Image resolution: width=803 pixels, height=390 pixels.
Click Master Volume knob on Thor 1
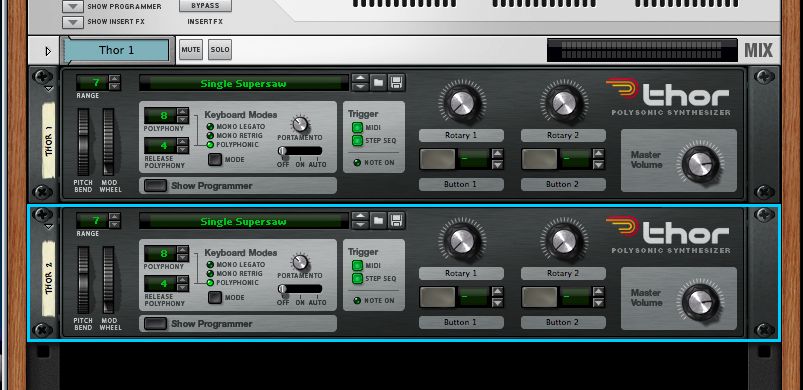point(700,164)
